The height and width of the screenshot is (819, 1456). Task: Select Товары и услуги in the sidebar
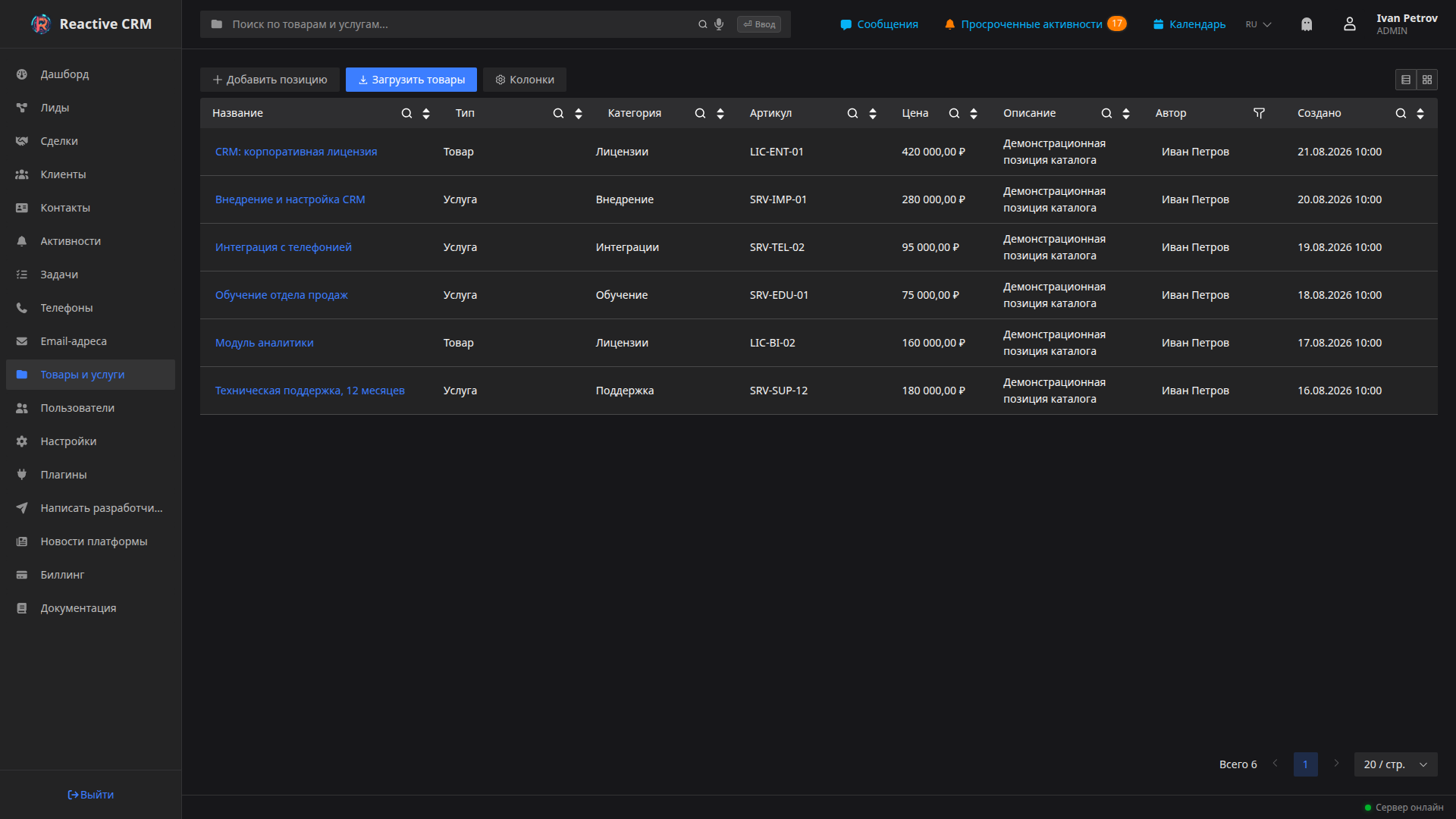point(91,375)
